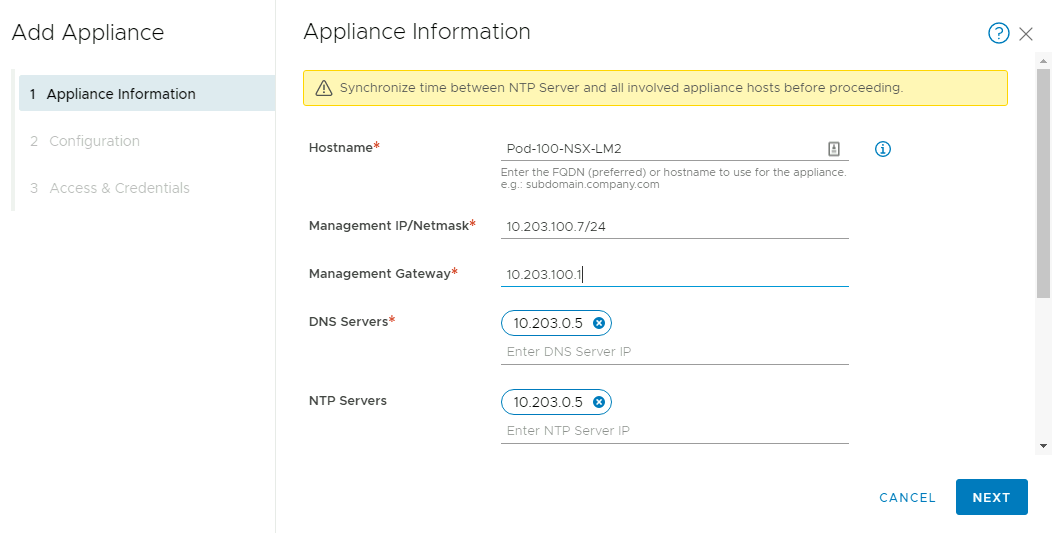Remove the 10.203.0.5 DNS server chip
The width and height of the screenshot is (1052, 533).
click(x=599, y=323)
